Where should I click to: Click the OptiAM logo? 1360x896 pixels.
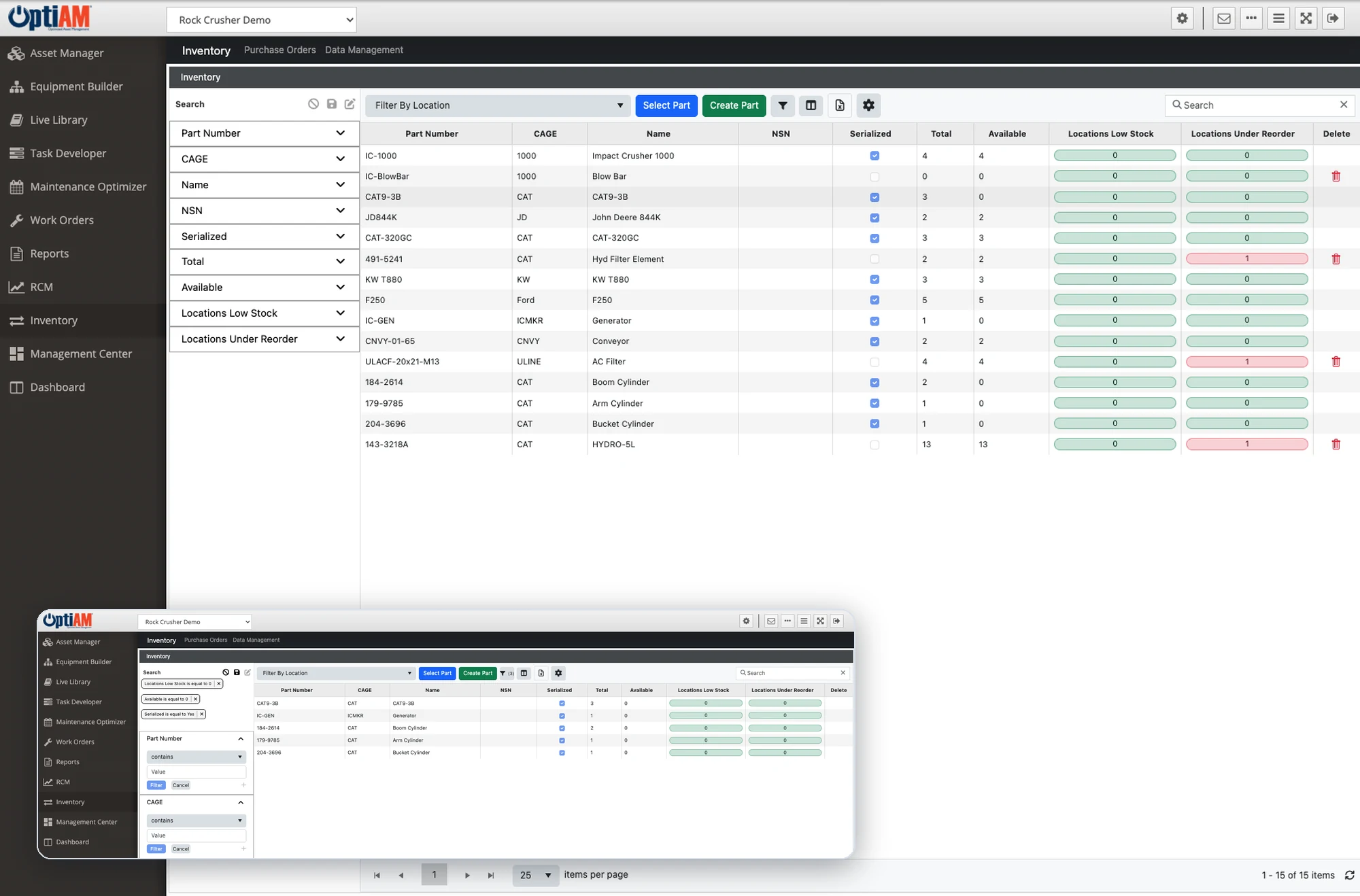50,18
